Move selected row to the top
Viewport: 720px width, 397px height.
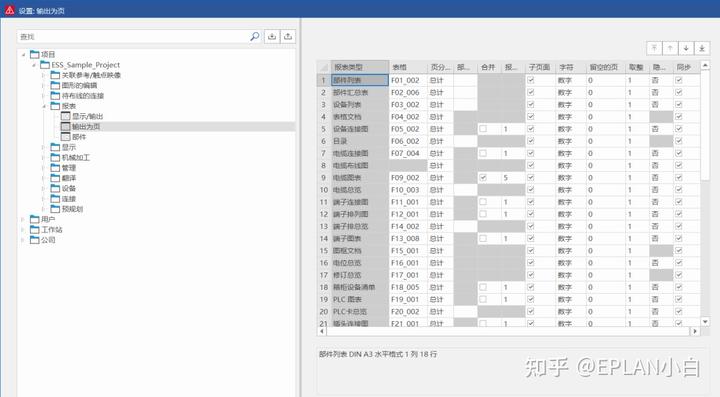[x=654, y=48]
